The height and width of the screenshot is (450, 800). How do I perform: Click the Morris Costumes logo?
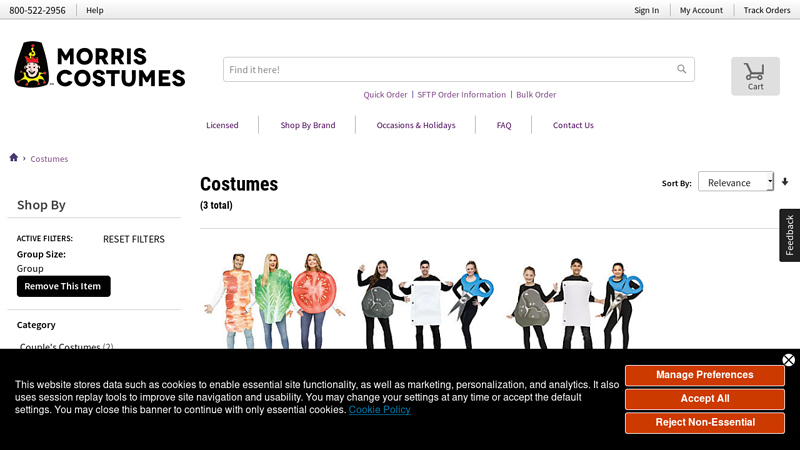pyautogui.click(x=100, y=65)
